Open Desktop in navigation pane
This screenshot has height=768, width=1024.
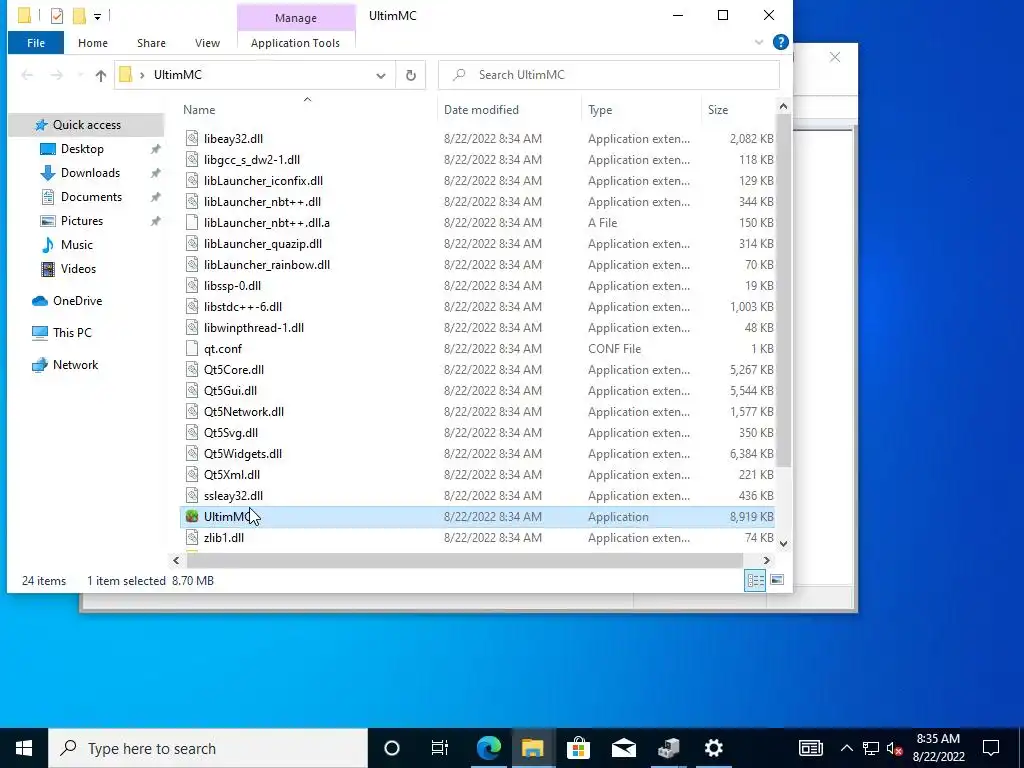coord(82,149)
